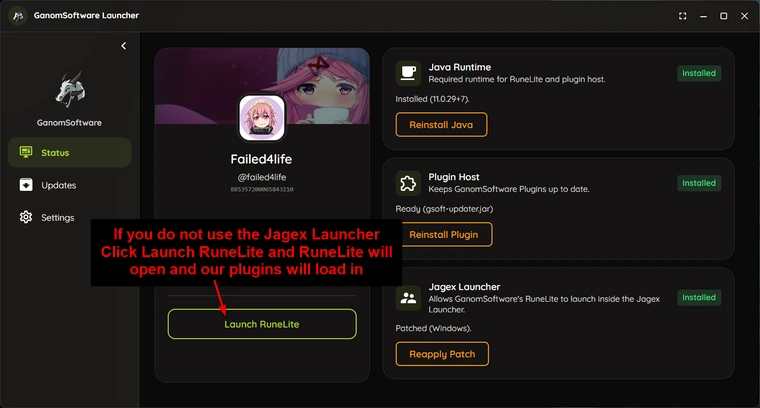Viewport: 760px width, 408px height.
Task: Click the Plugin Host puzzle icon
Action: point(408,183)
